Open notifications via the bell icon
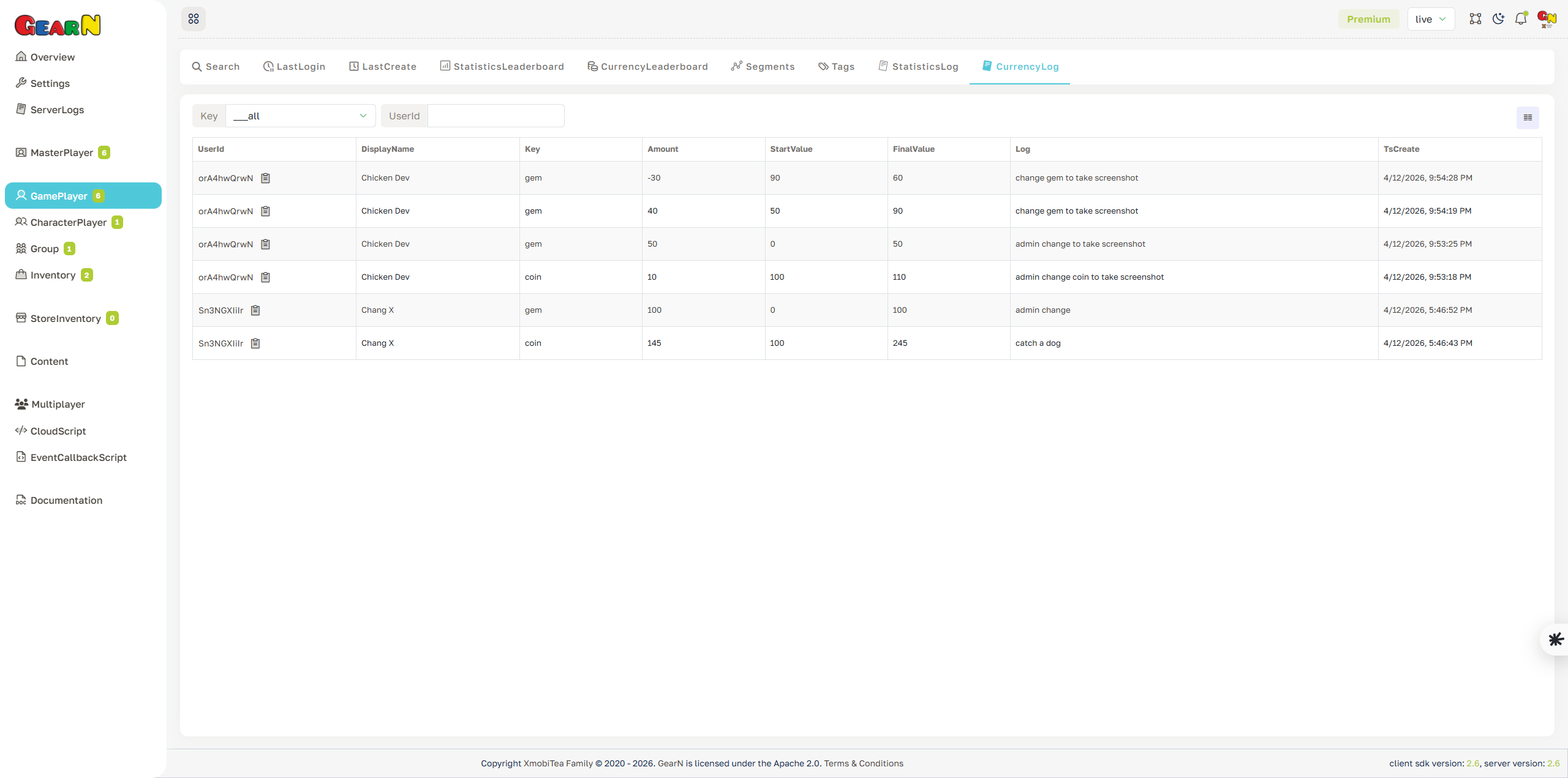The image size is (1568, 778). (1521, 19)
